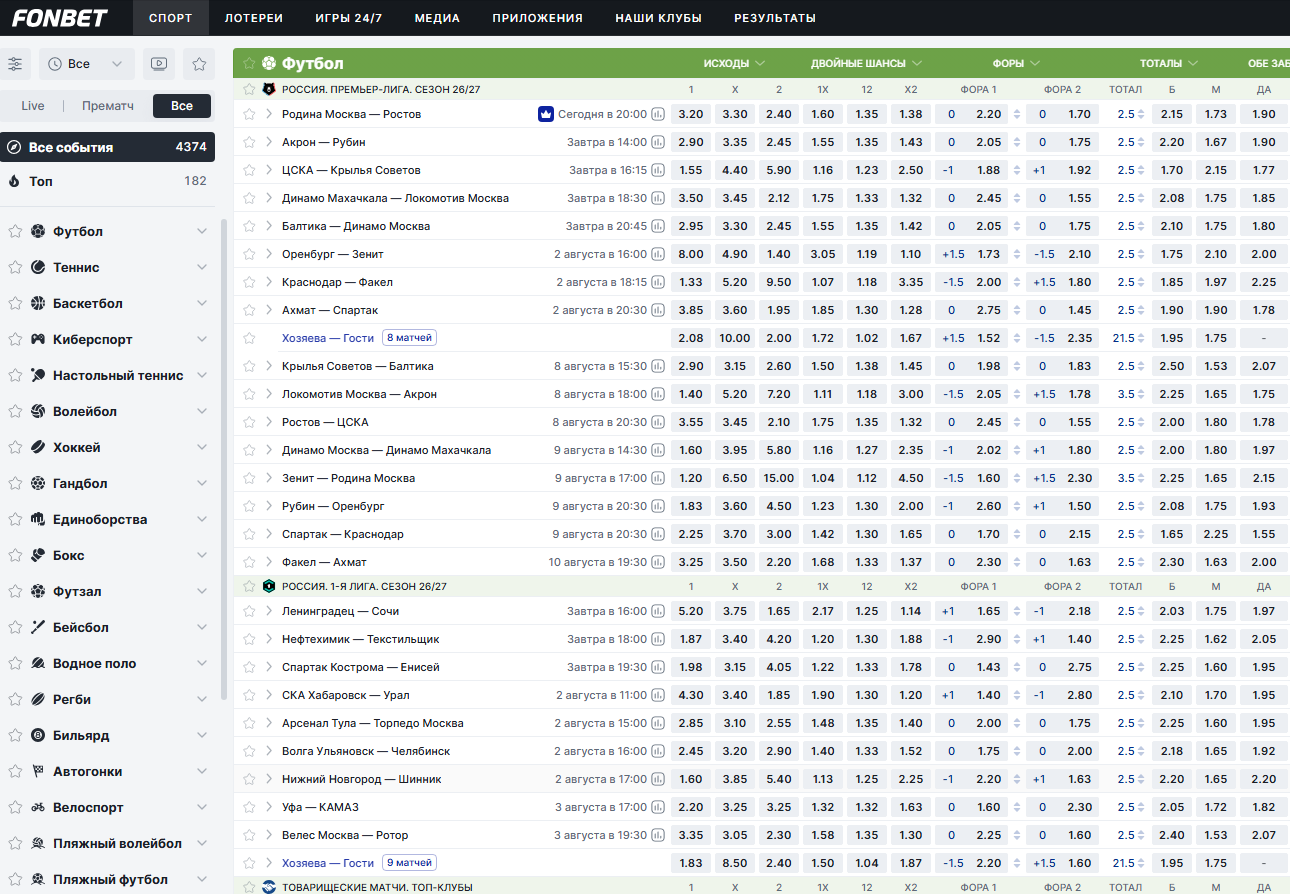The height and width of the screenshot is (894, 1290).
Task: Open the filter settings sliders icon
Action: click(x=15, y=64)
